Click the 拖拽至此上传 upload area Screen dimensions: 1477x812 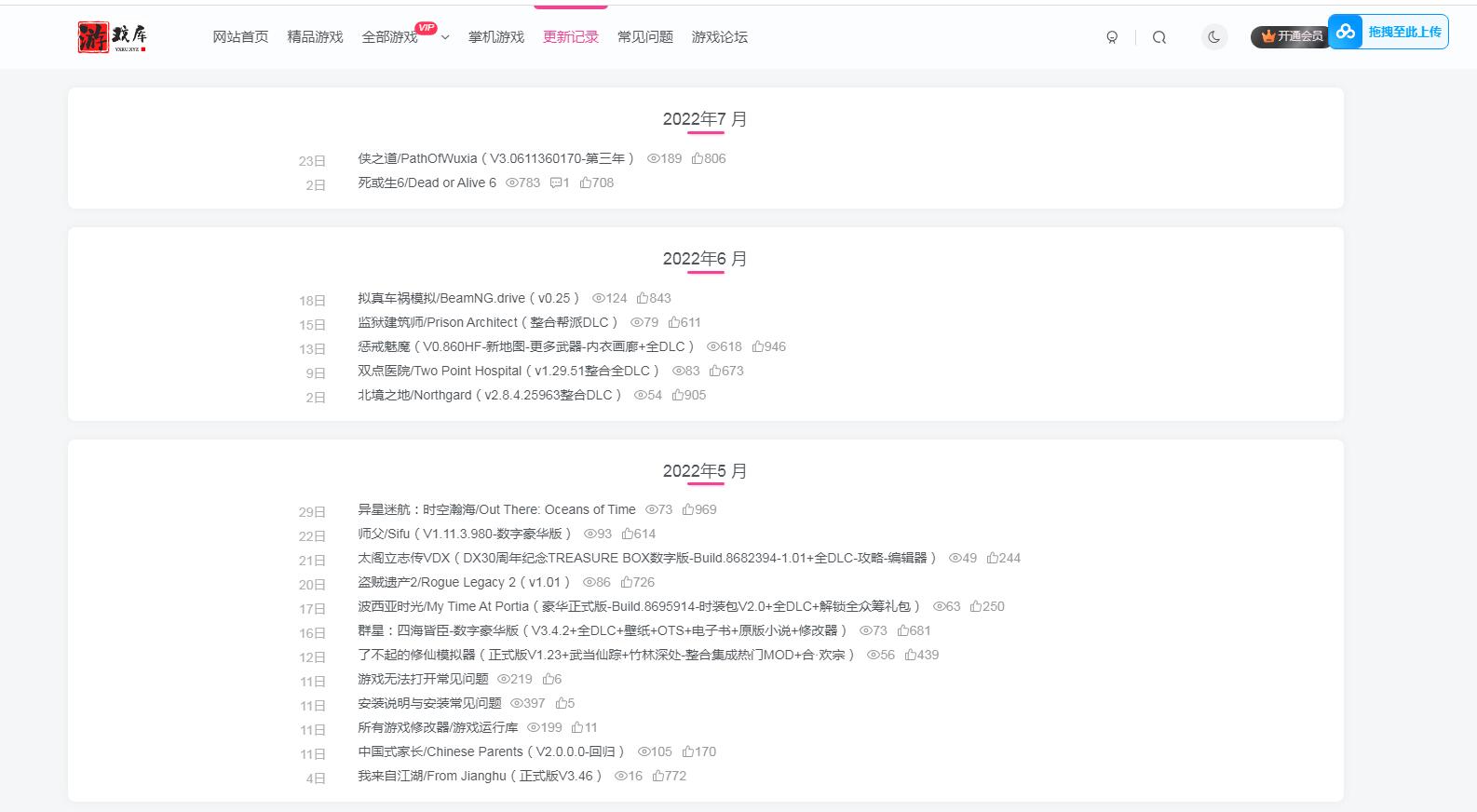[x=1404, y=32]
